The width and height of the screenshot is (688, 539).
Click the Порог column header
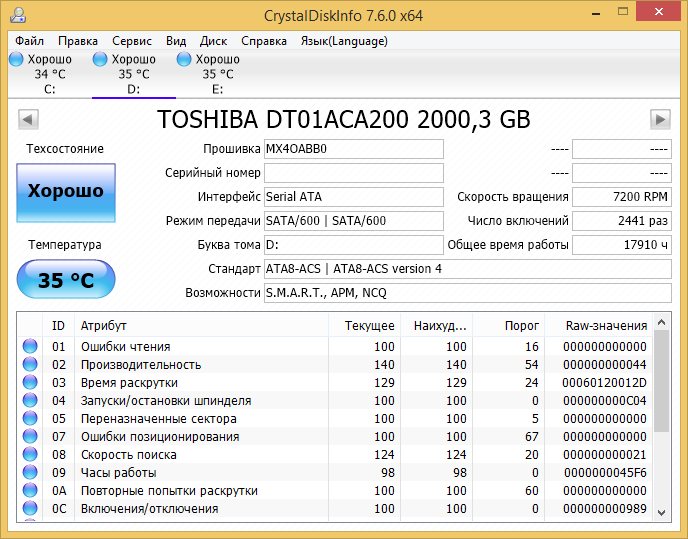pos(508,326)
